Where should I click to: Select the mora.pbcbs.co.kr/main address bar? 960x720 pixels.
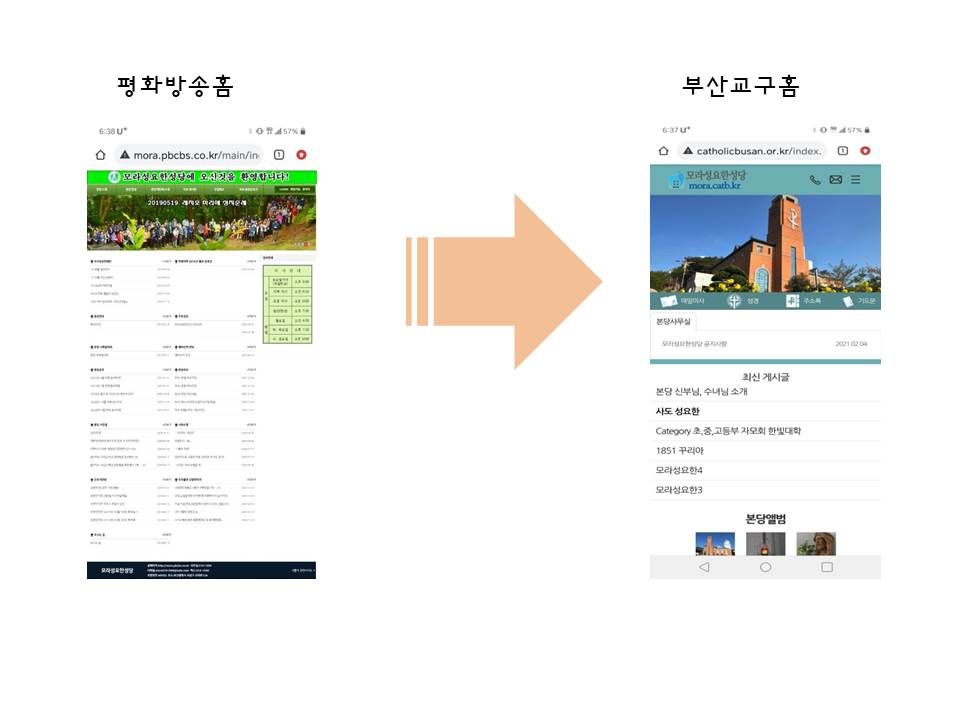click(x=189, y=155)
